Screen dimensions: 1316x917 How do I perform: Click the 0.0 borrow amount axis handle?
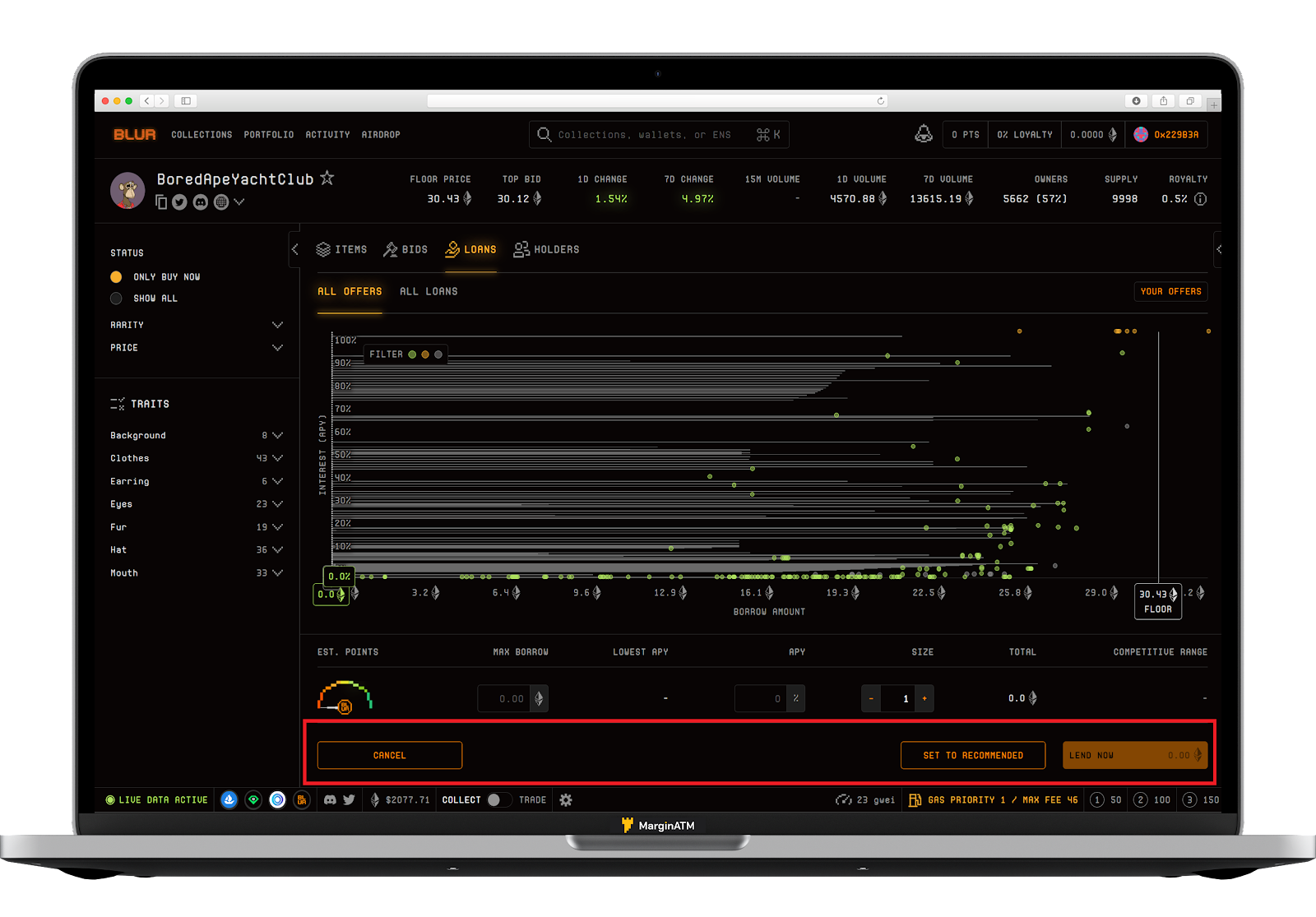(331, 595)
